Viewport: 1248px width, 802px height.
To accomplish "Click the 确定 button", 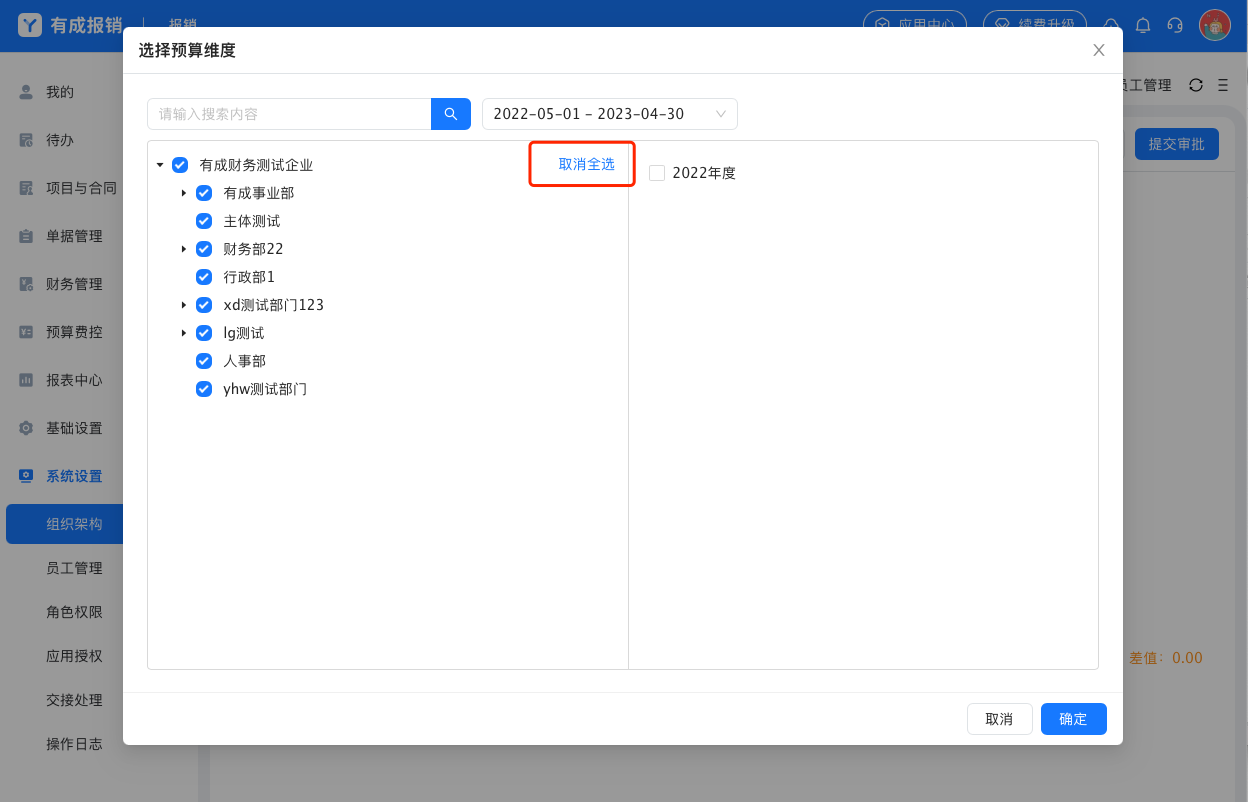I will 1073,719.
